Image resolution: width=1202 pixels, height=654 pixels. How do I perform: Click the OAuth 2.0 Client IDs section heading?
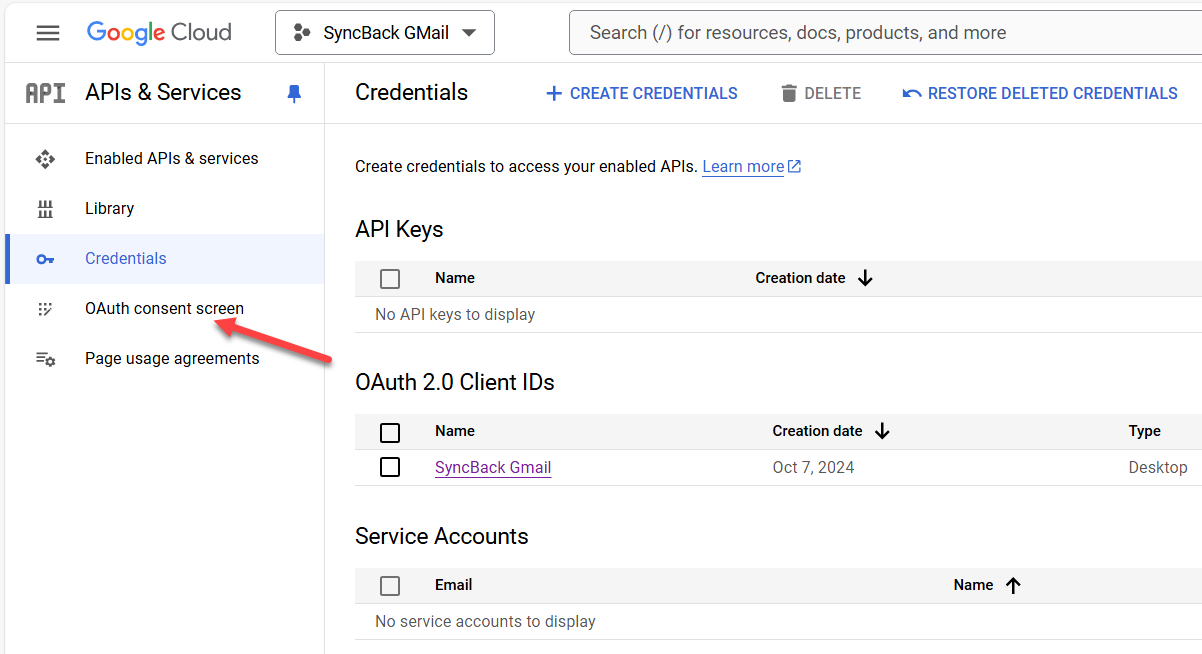coord(455,382)
